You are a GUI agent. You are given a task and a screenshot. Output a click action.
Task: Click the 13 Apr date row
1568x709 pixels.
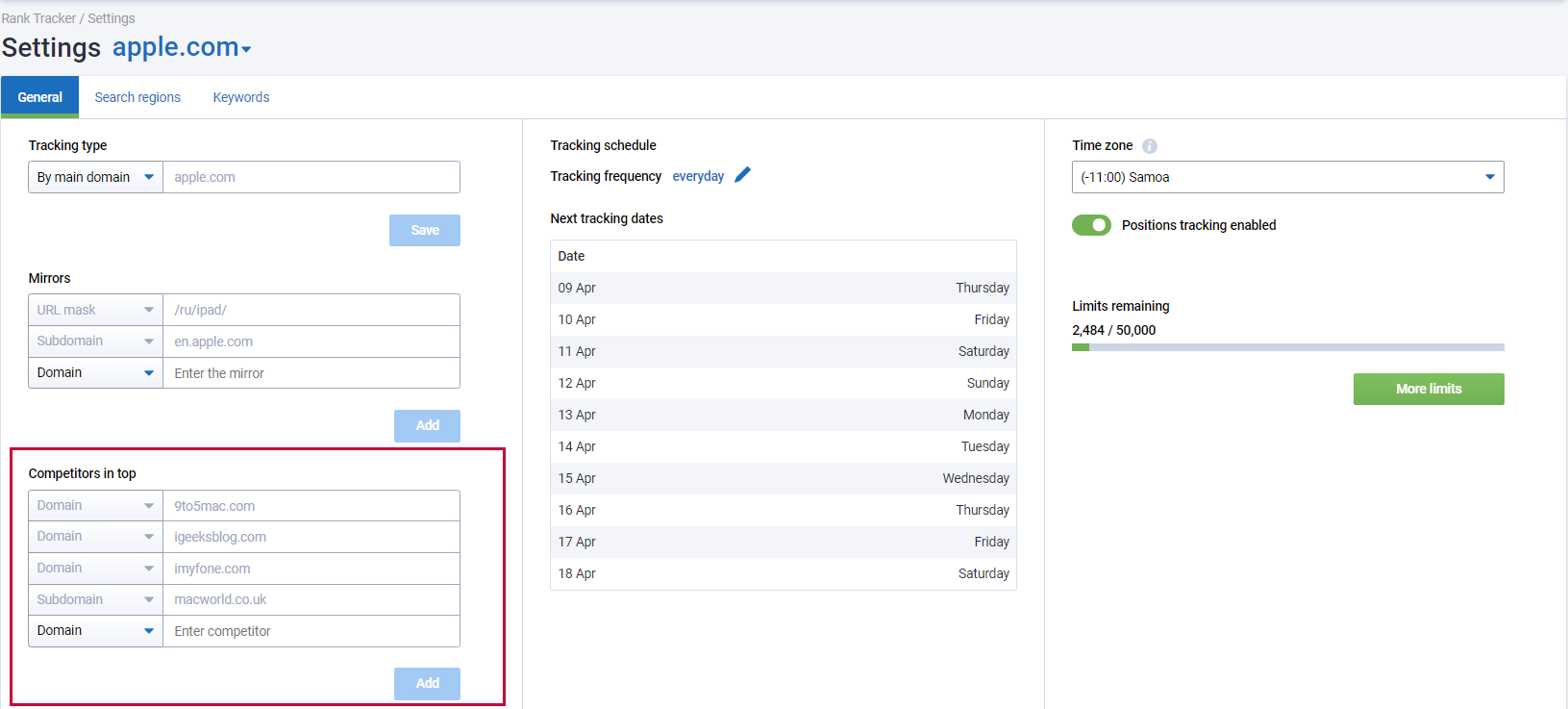click(x=784, y=415)
